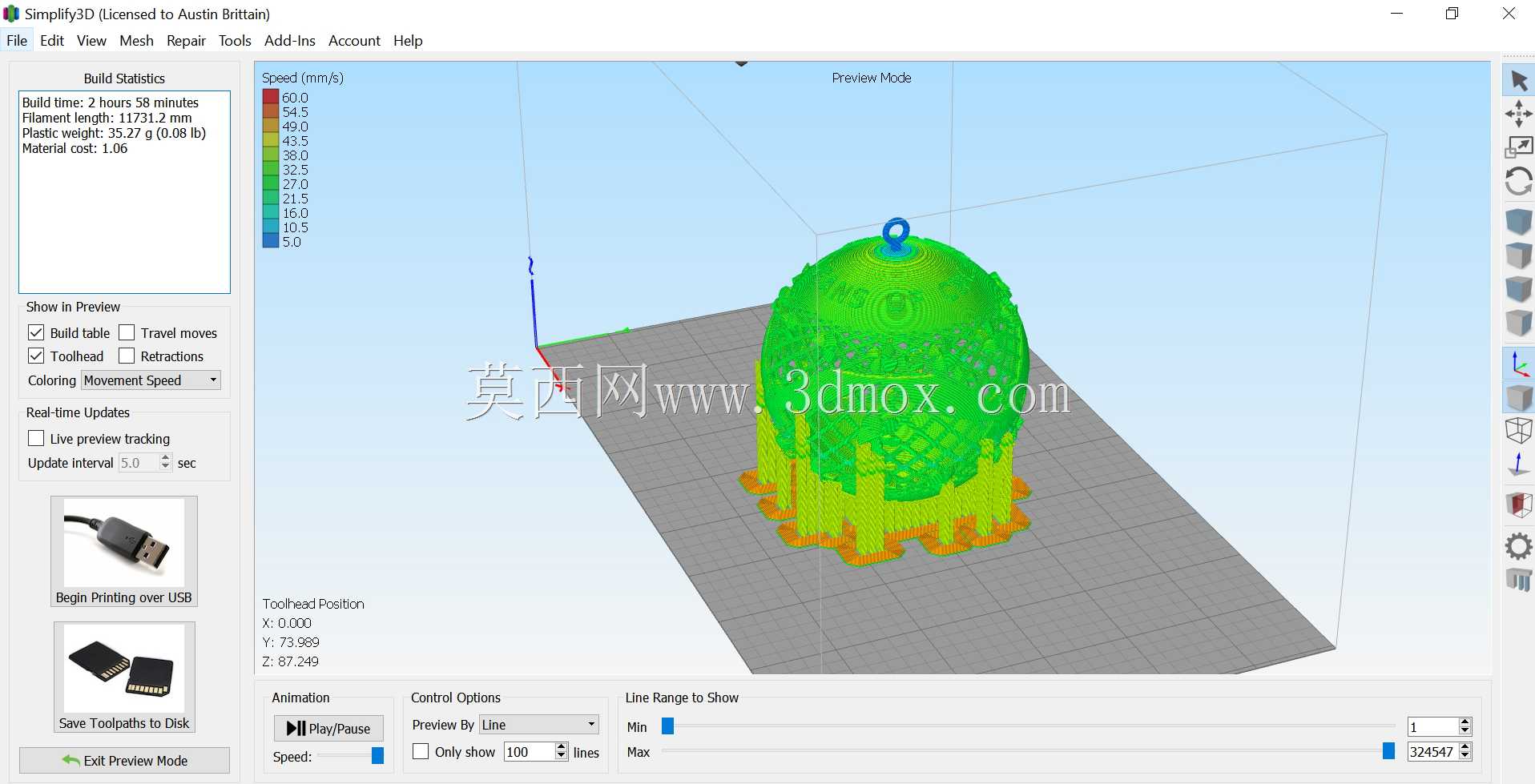Screen dimensions: 1535x784
Task: Check the Only show lines checkbox
Action: tap(421, 751)
